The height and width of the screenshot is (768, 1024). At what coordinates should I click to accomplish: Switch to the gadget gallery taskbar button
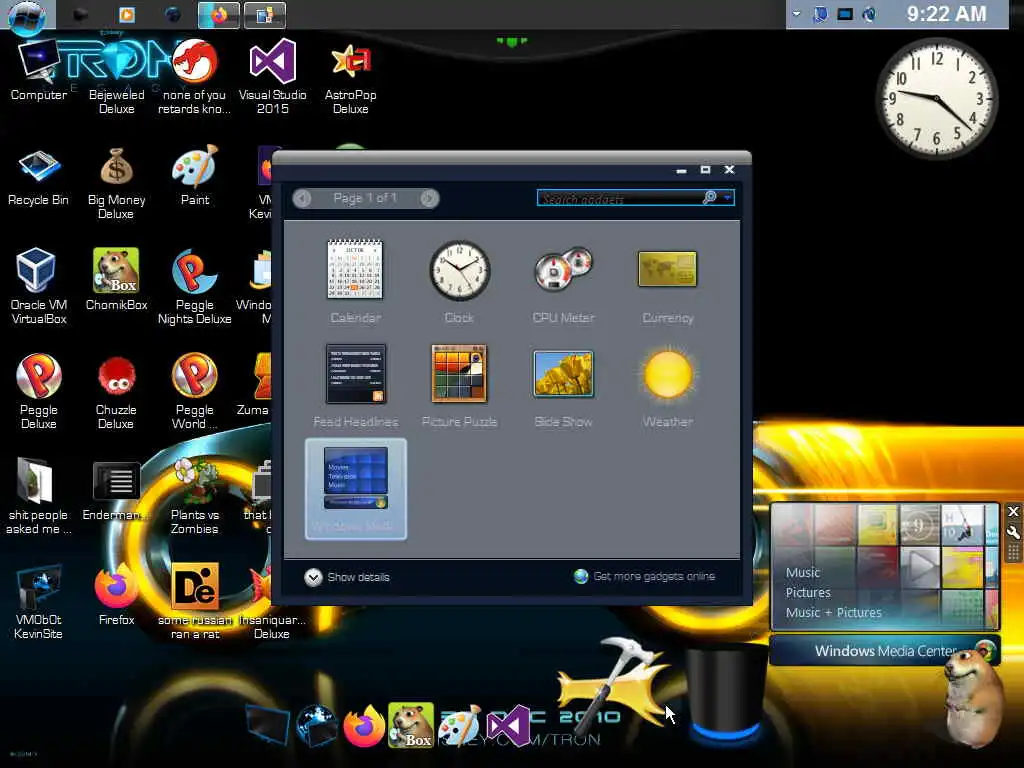pyautogui.click(x=264, y=15)
